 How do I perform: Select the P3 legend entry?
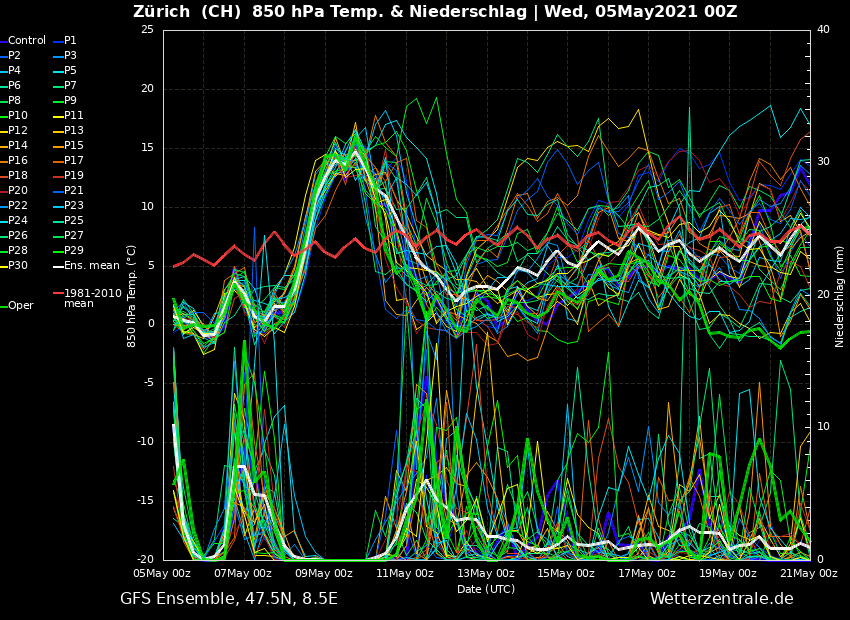point(66,55)
